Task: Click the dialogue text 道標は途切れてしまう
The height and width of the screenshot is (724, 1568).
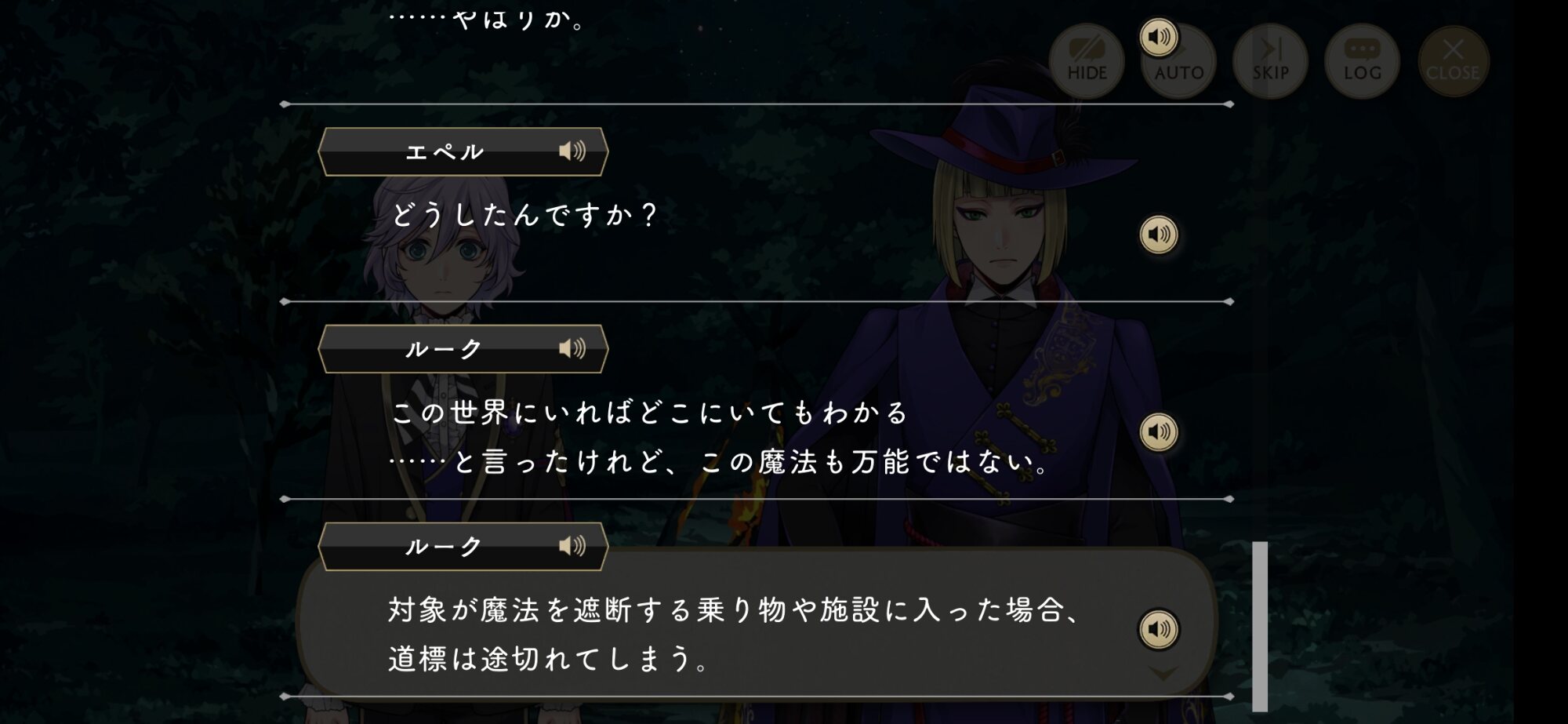Action: pos(549,658)
